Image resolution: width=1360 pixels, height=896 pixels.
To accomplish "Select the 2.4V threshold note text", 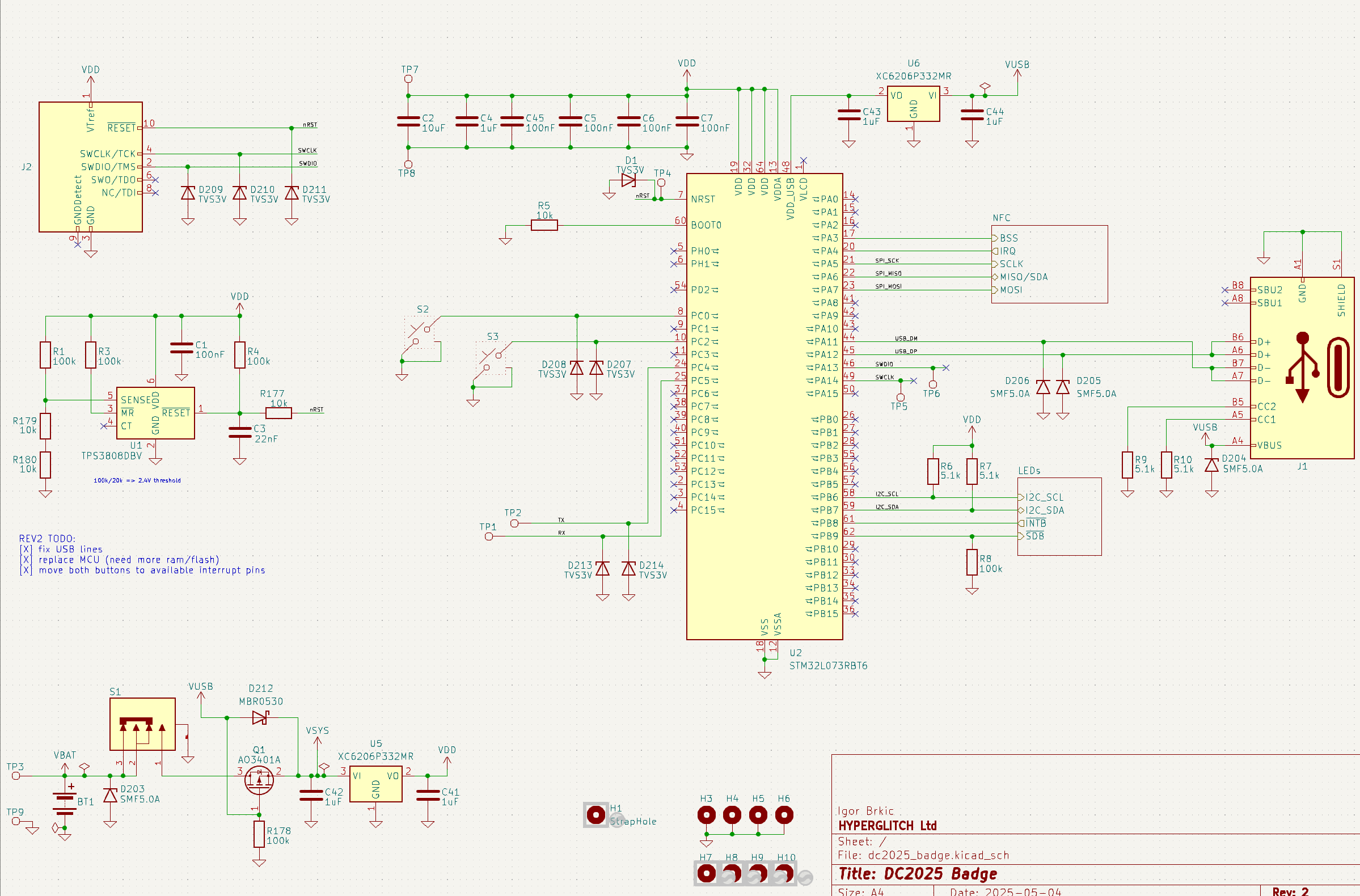I will click(x=137, y=480).
